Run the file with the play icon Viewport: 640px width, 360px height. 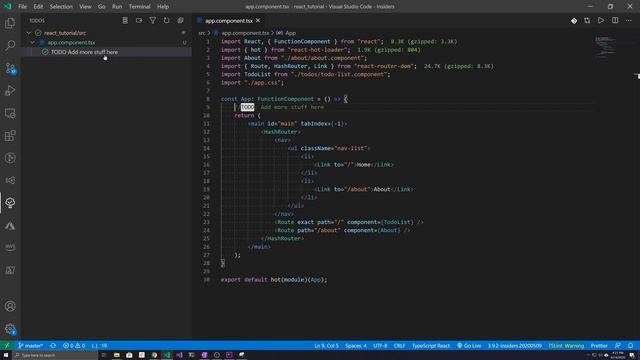(x=601, y=20)
